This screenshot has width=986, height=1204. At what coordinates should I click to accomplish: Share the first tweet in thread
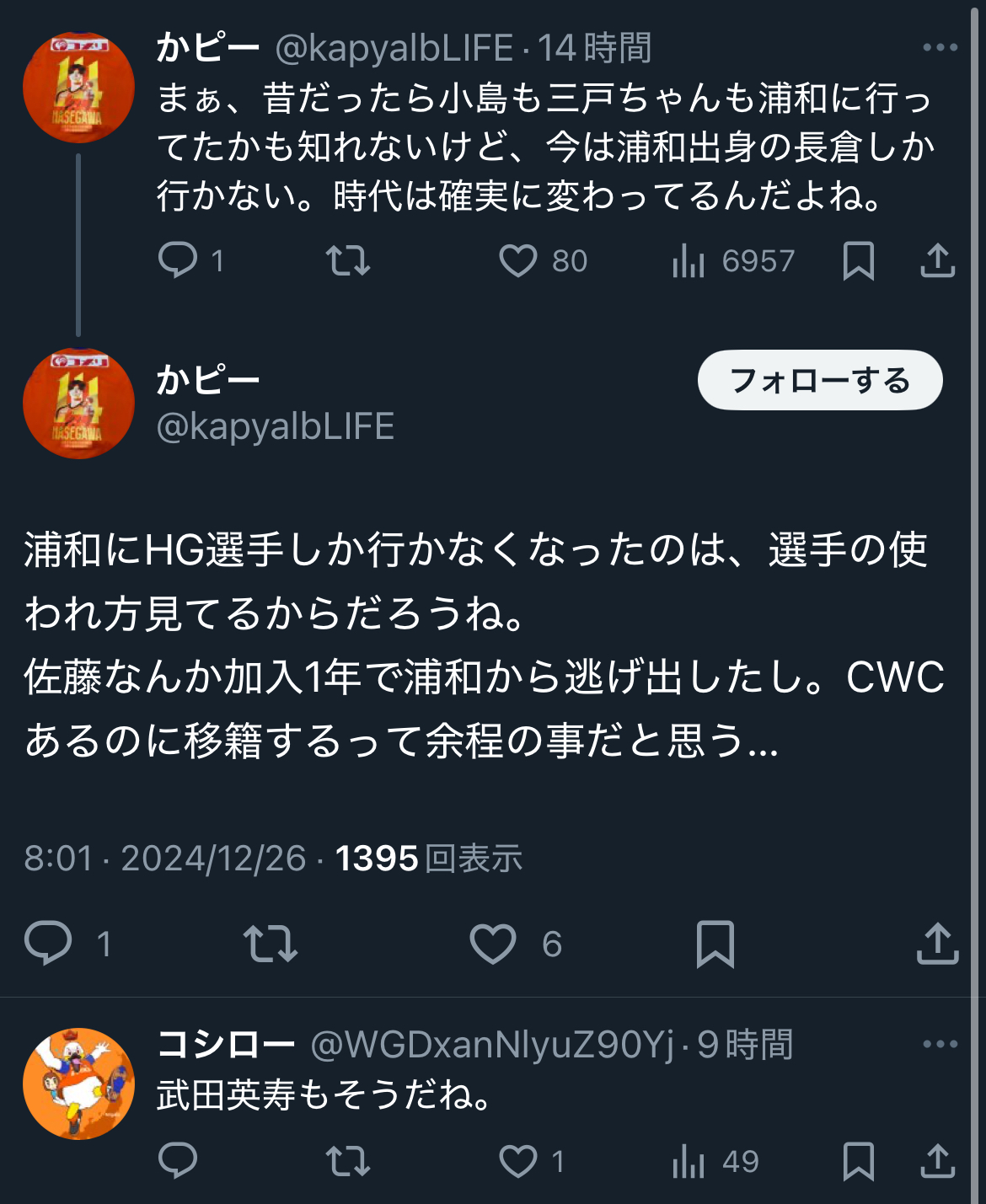[938, 260]
